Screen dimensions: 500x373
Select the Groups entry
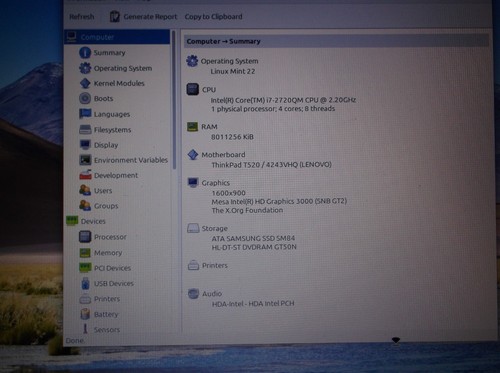pyautogui.click(x=106, y=206)
